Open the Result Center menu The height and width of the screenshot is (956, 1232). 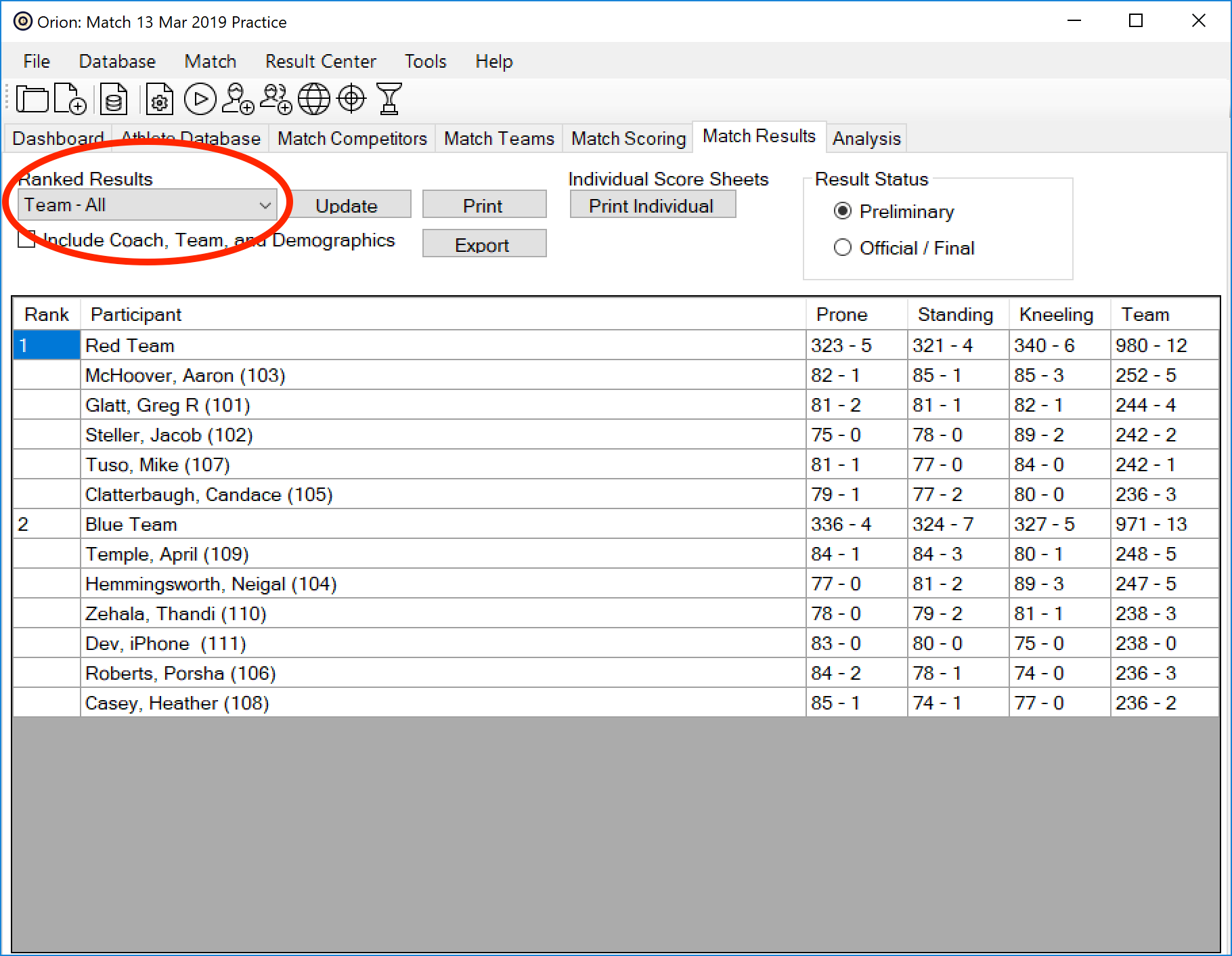(x=320, y=62)
